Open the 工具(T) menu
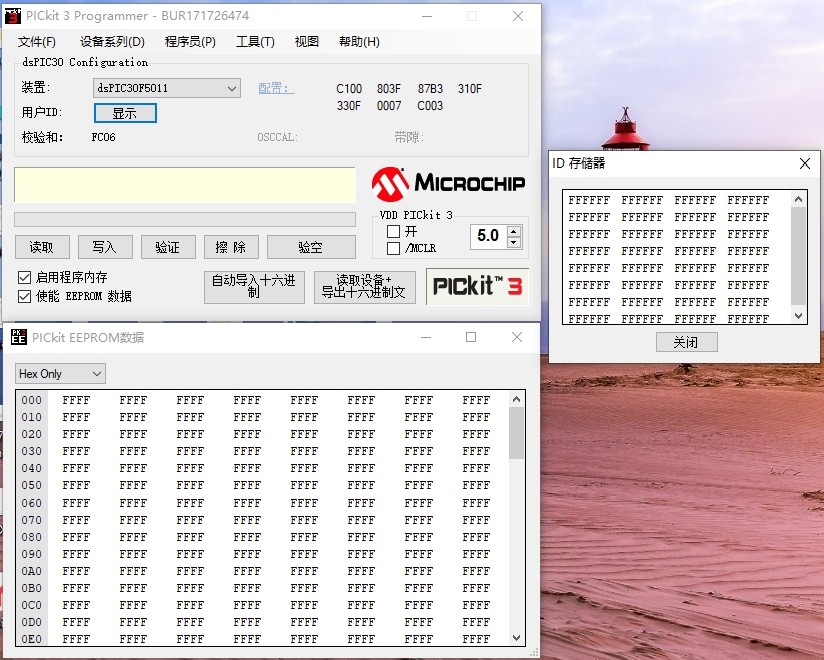 (255, 42)
